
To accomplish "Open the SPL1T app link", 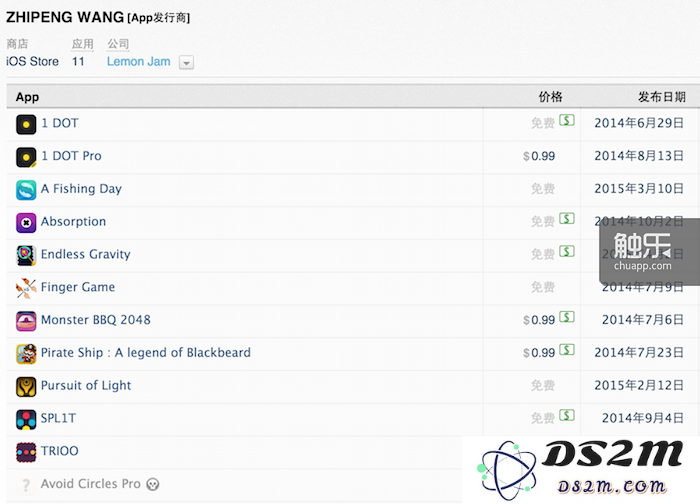I will tap(58, 418).
